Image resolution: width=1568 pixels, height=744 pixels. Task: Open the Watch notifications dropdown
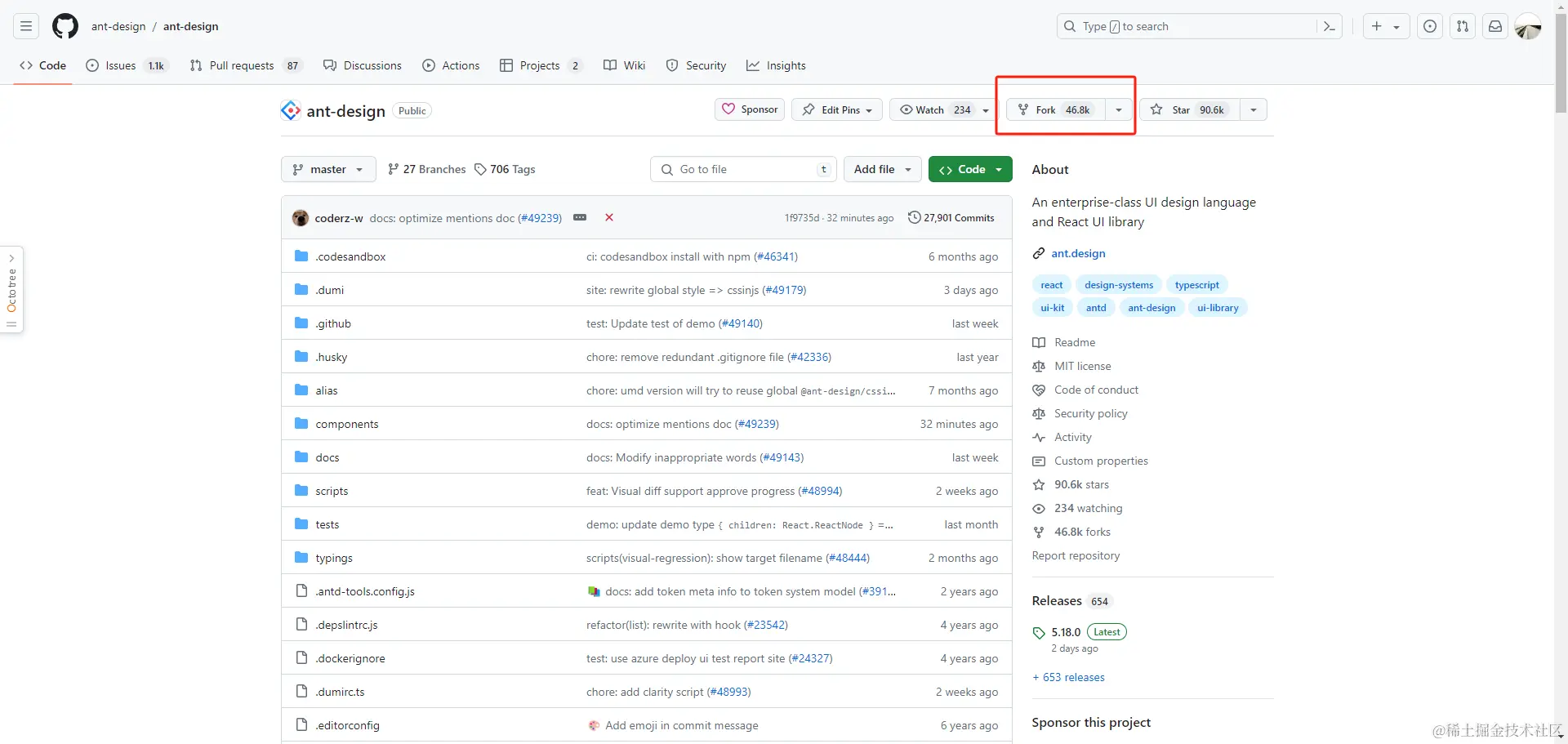coord(942,109)
